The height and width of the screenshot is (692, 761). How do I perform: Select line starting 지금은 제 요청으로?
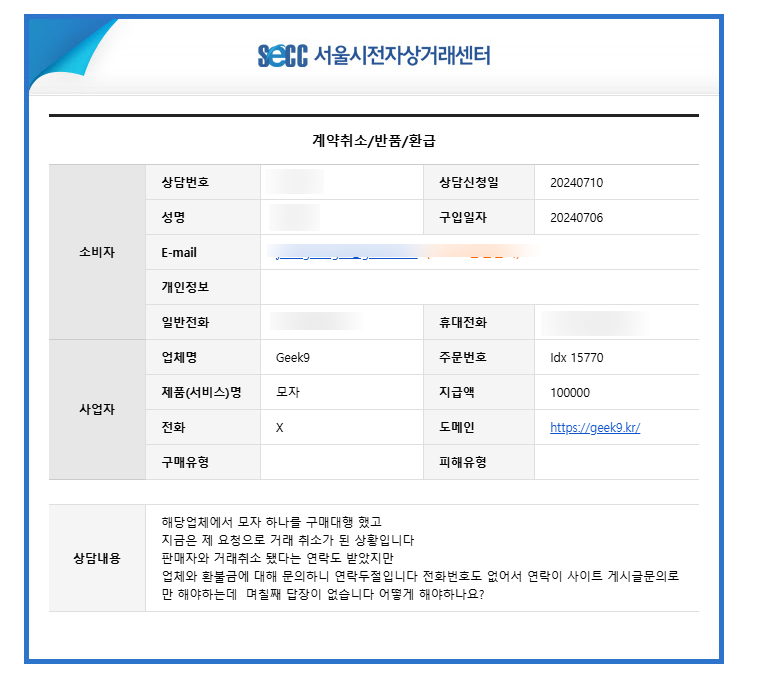288,540
